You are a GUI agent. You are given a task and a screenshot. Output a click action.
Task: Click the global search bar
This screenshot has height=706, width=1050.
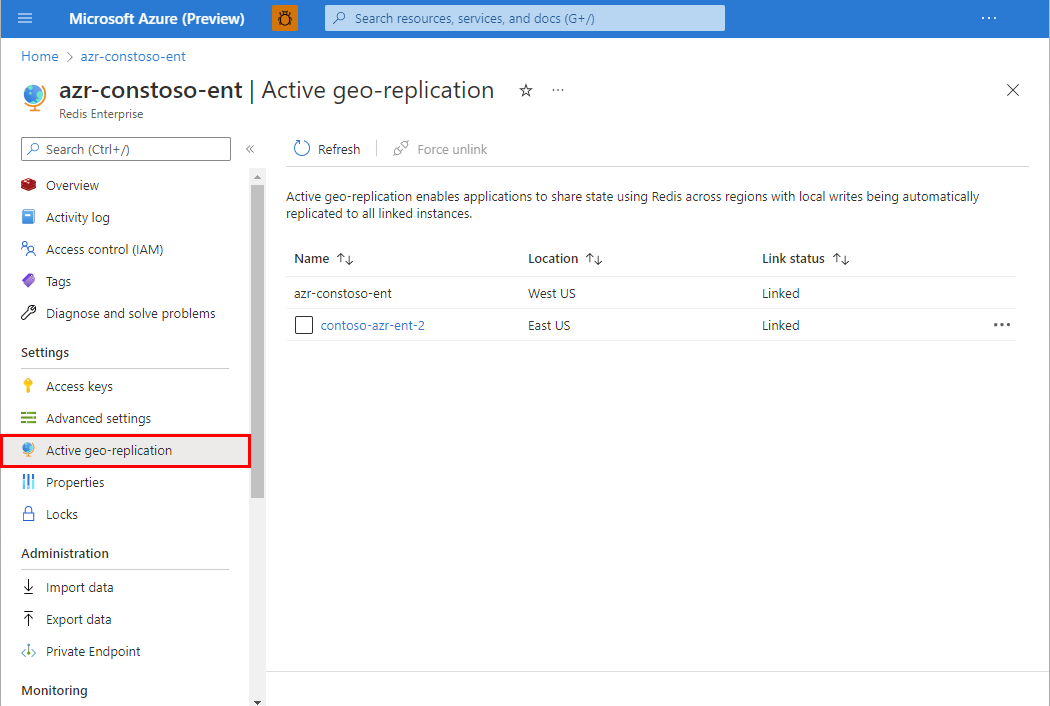pyautogui.click(x=524, y=17)
